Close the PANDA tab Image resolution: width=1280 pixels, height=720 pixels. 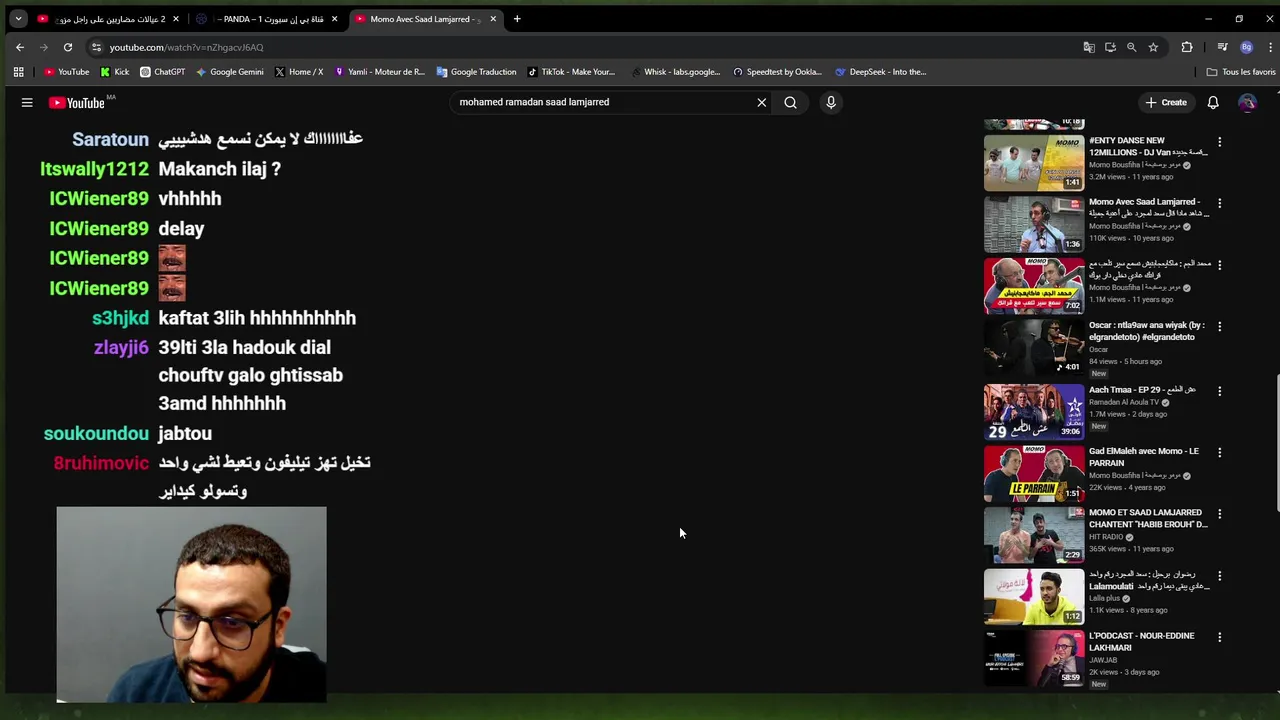coord(334,19)
